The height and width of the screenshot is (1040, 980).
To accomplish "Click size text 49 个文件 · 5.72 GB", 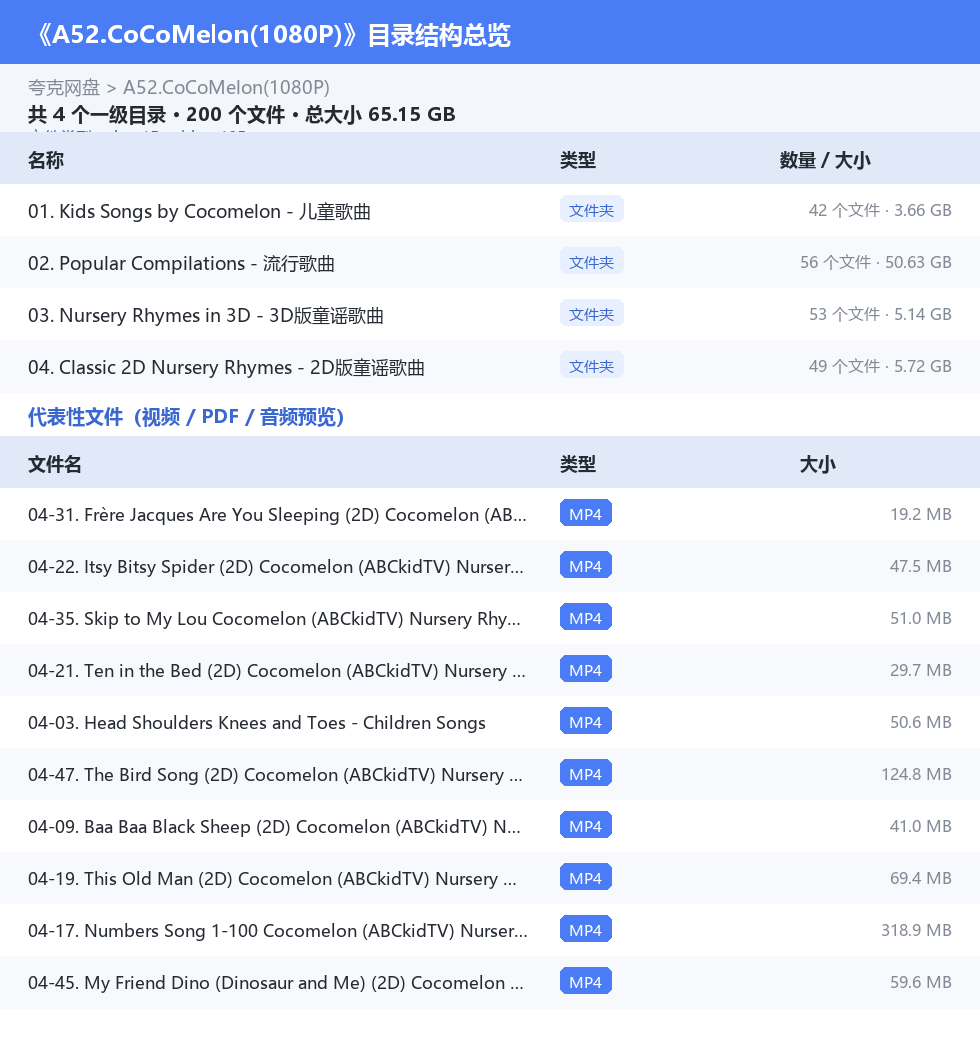I will point(880,366).
